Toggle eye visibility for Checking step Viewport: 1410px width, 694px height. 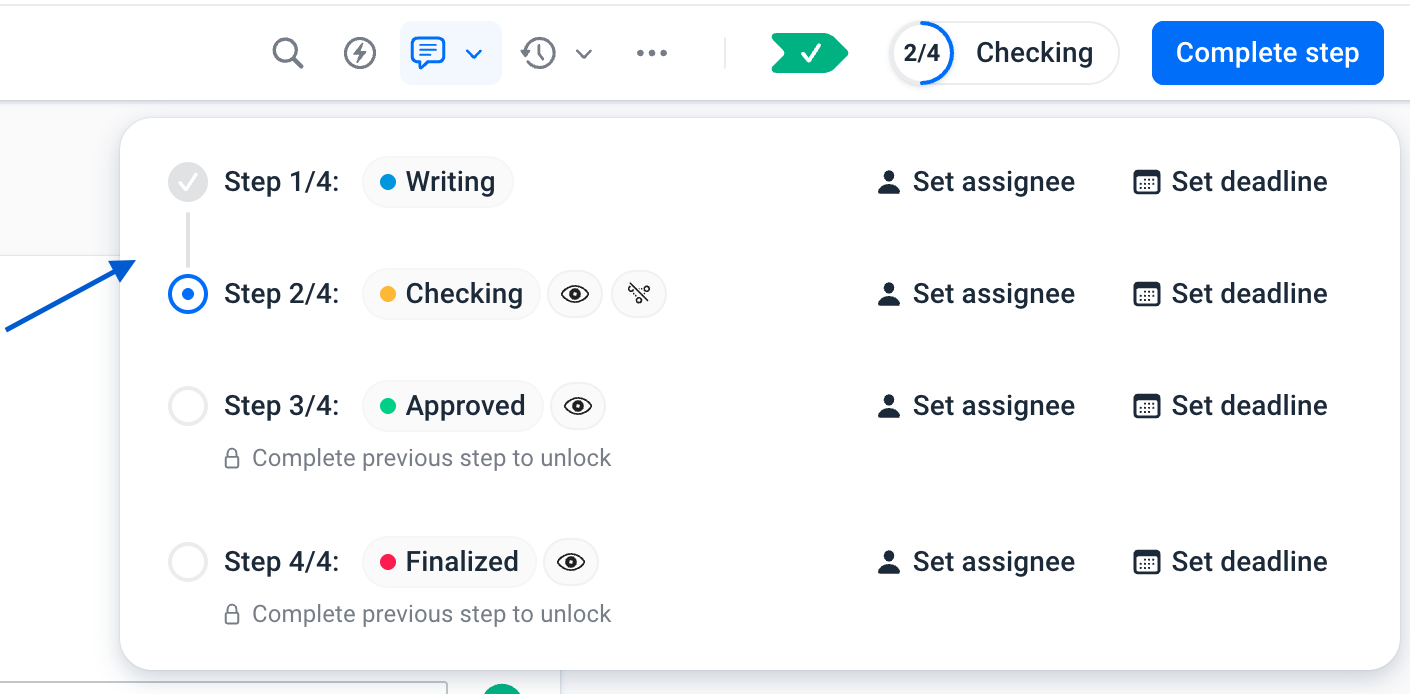pyautogui.click(x=575, y=294)
